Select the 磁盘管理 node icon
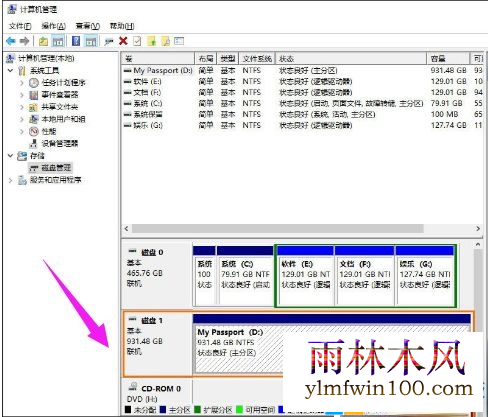Image resolution: width=488 pixels, height=417 pixels. pyautogui.click(x=34, y=167)
